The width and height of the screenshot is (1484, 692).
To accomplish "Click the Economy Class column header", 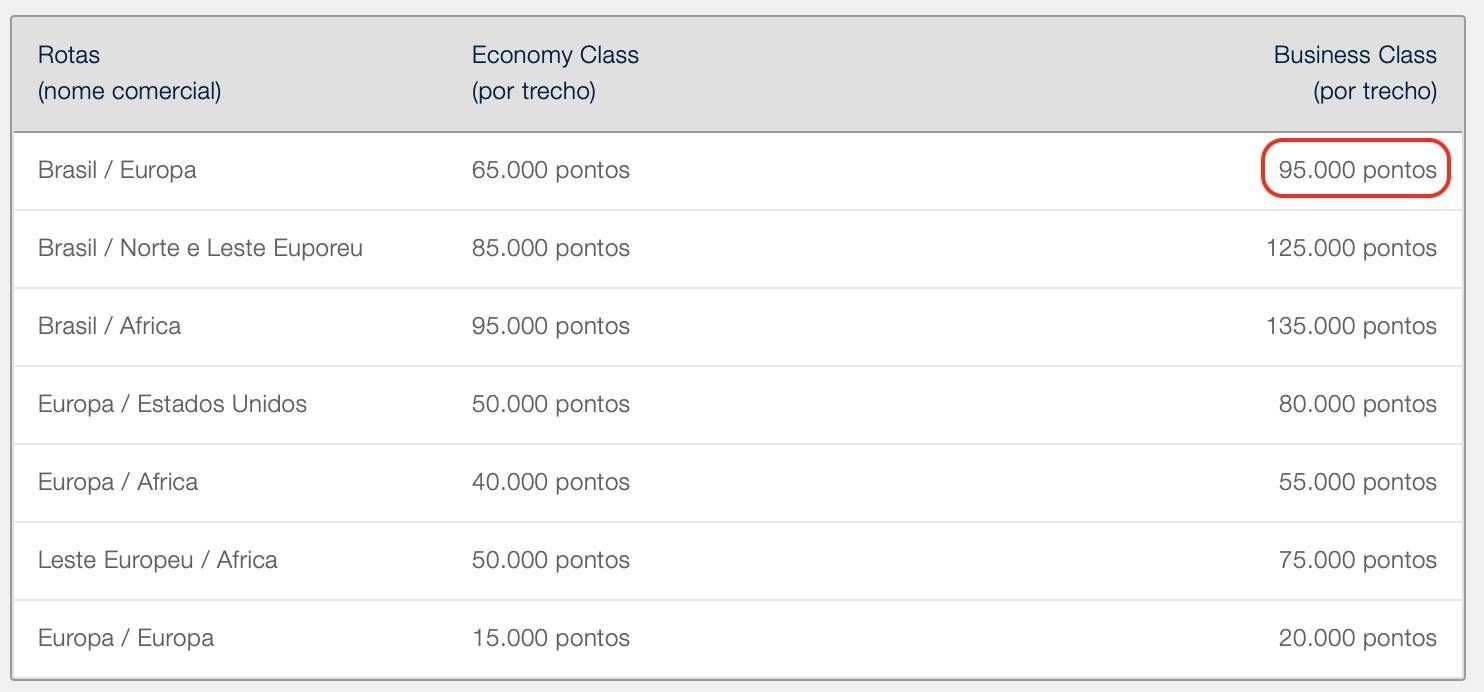I will pos(555,73).
